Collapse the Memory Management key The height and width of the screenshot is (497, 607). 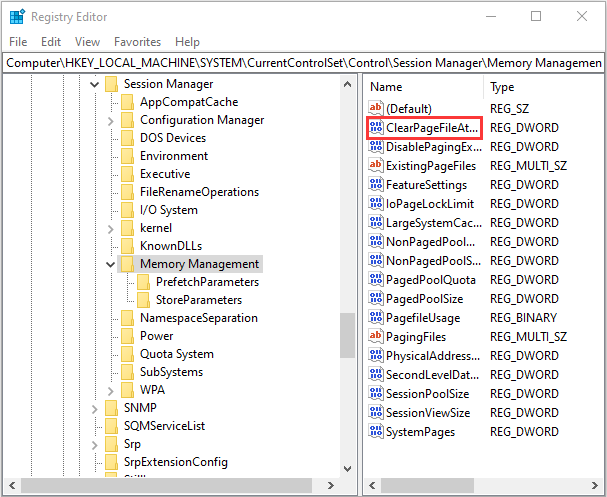click(110, 264)
